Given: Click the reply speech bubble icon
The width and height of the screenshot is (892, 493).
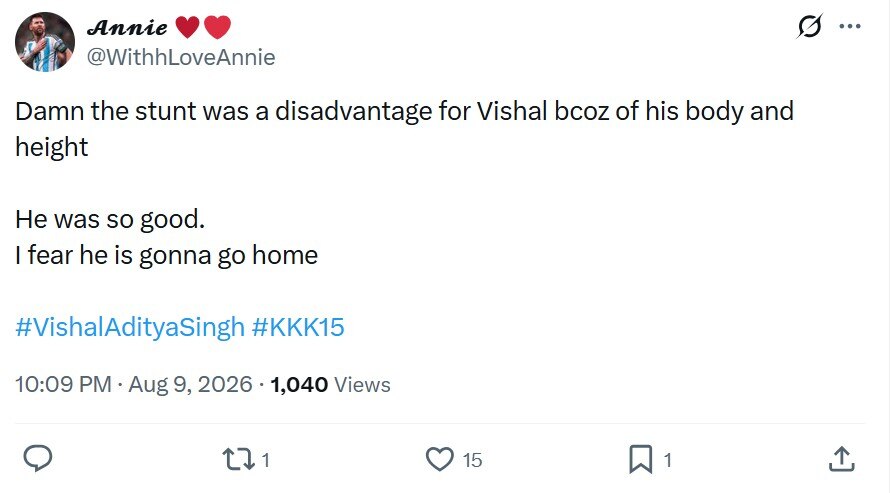Looking at the screenshot, I should click(x=38, y=458).
